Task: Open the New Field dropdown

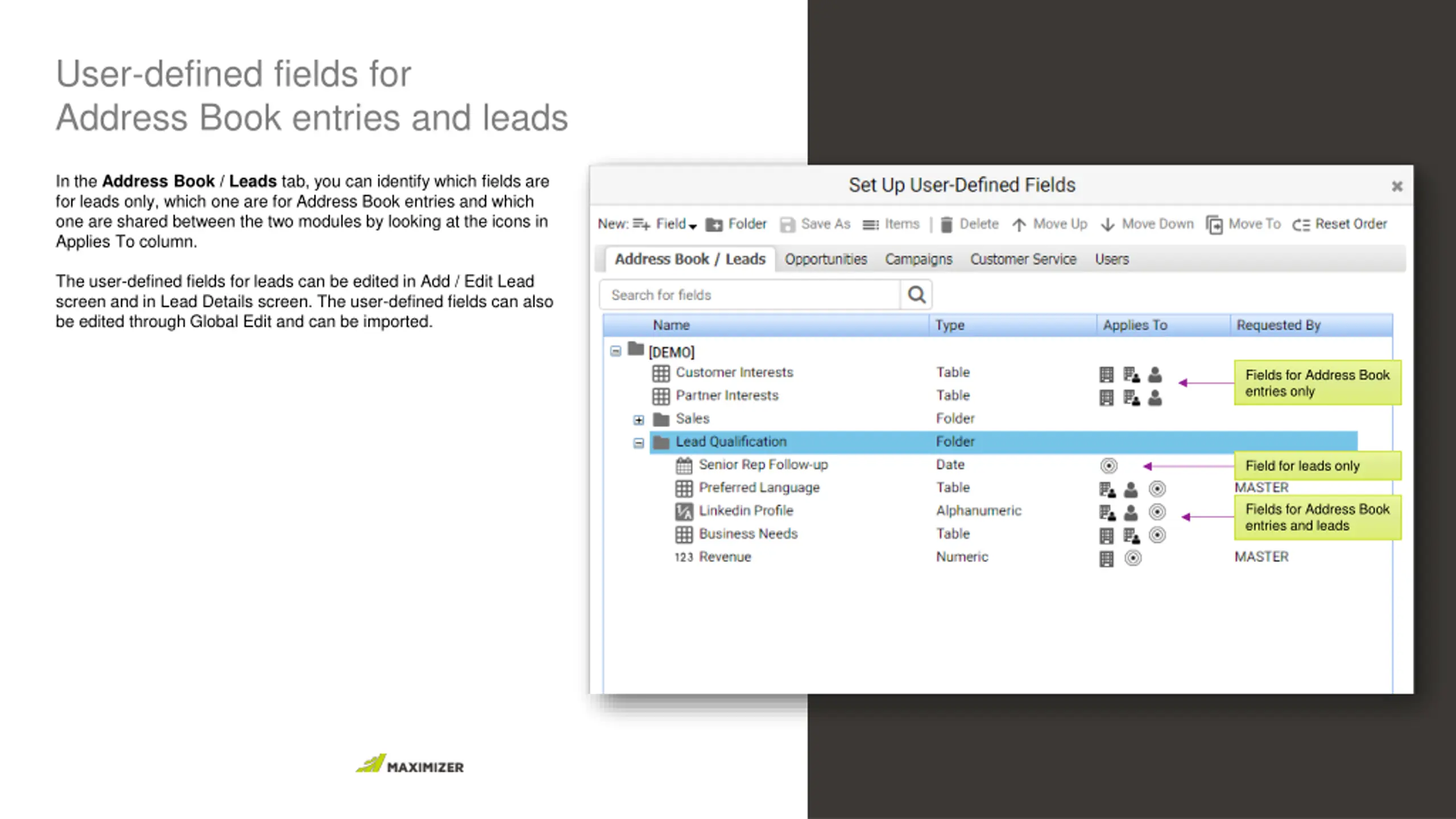Action: tap(664, 224)
